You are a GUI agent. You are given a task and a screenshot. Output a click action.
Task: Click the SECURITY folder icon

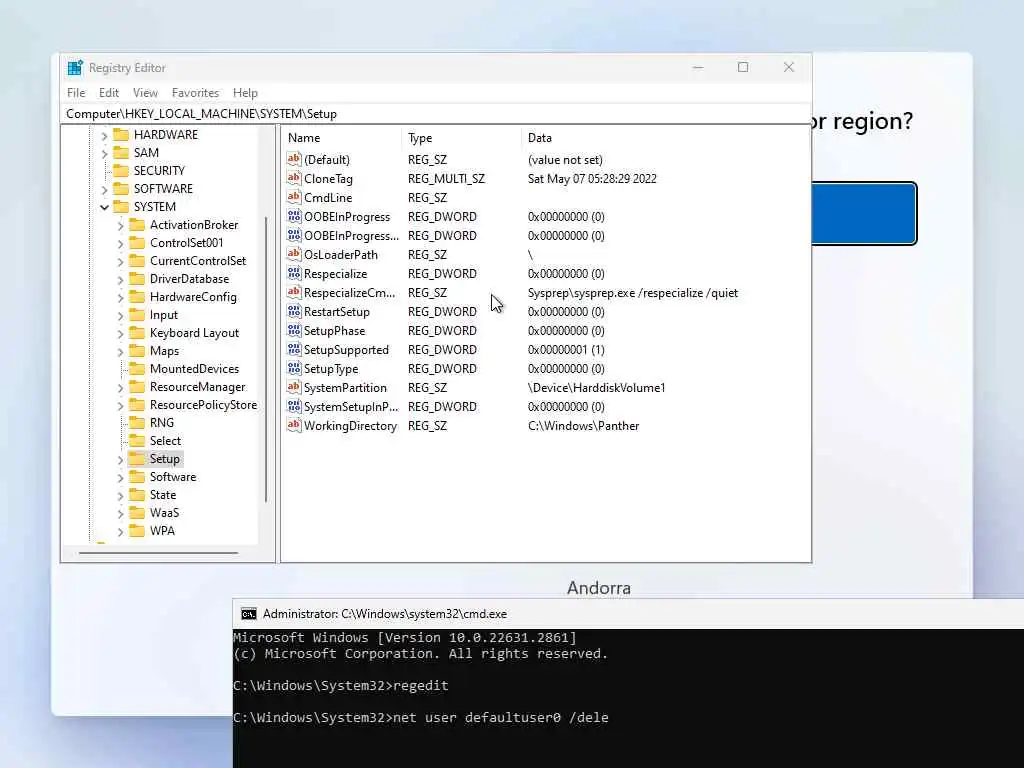[121, 170]
